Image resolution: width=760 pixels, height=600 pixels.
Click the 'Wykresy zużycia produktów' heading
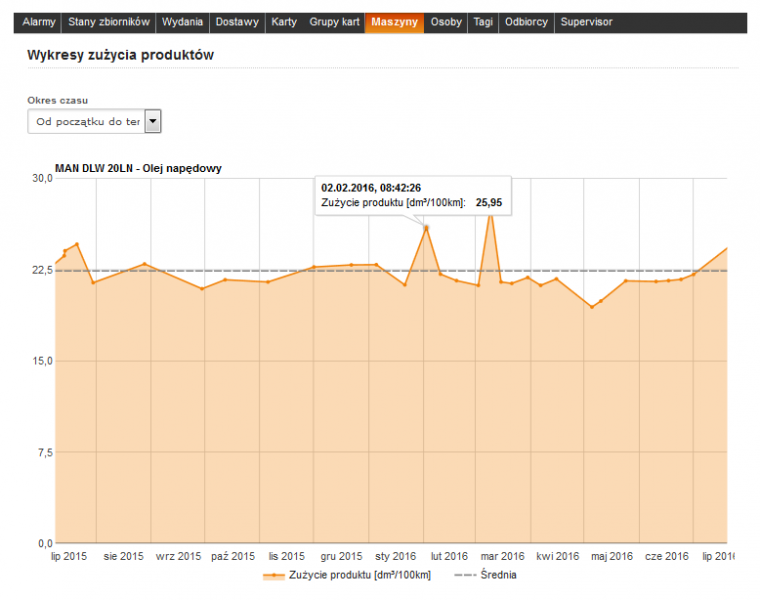click(120, 55)
